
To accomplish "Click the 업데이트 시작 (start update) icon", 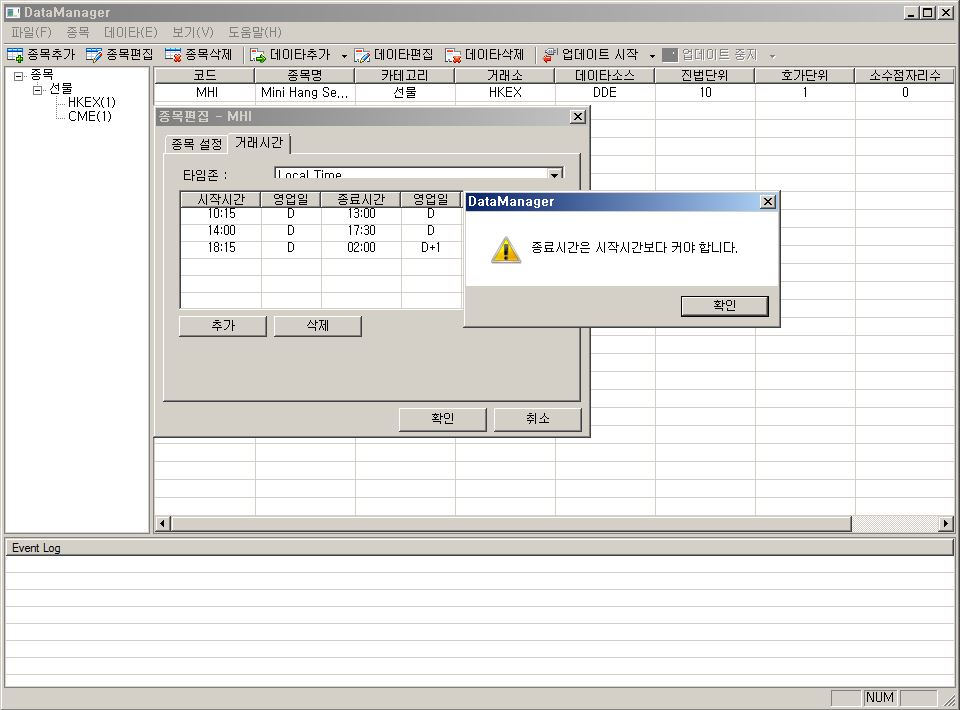I will [550, 55].
